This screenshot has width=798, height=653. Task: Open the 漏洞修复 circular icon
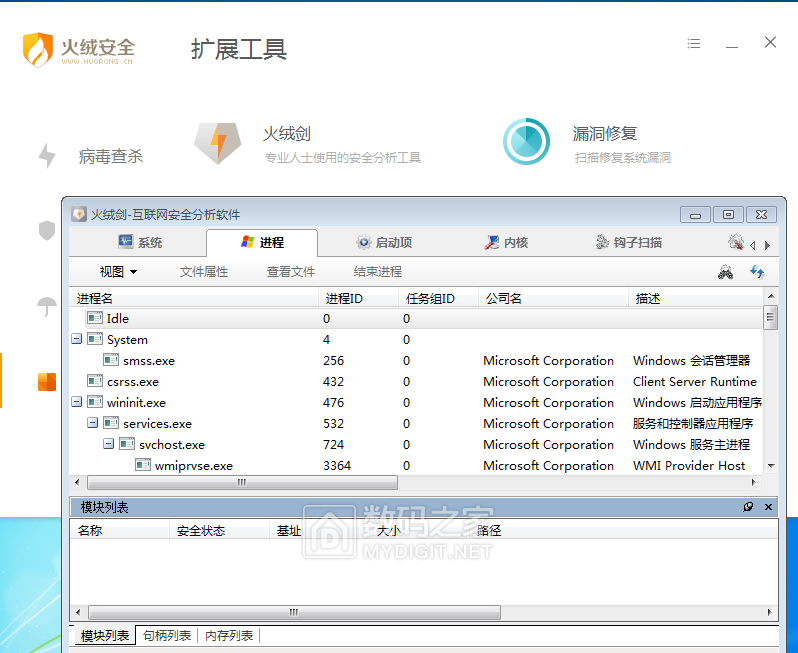pos(526,141)
